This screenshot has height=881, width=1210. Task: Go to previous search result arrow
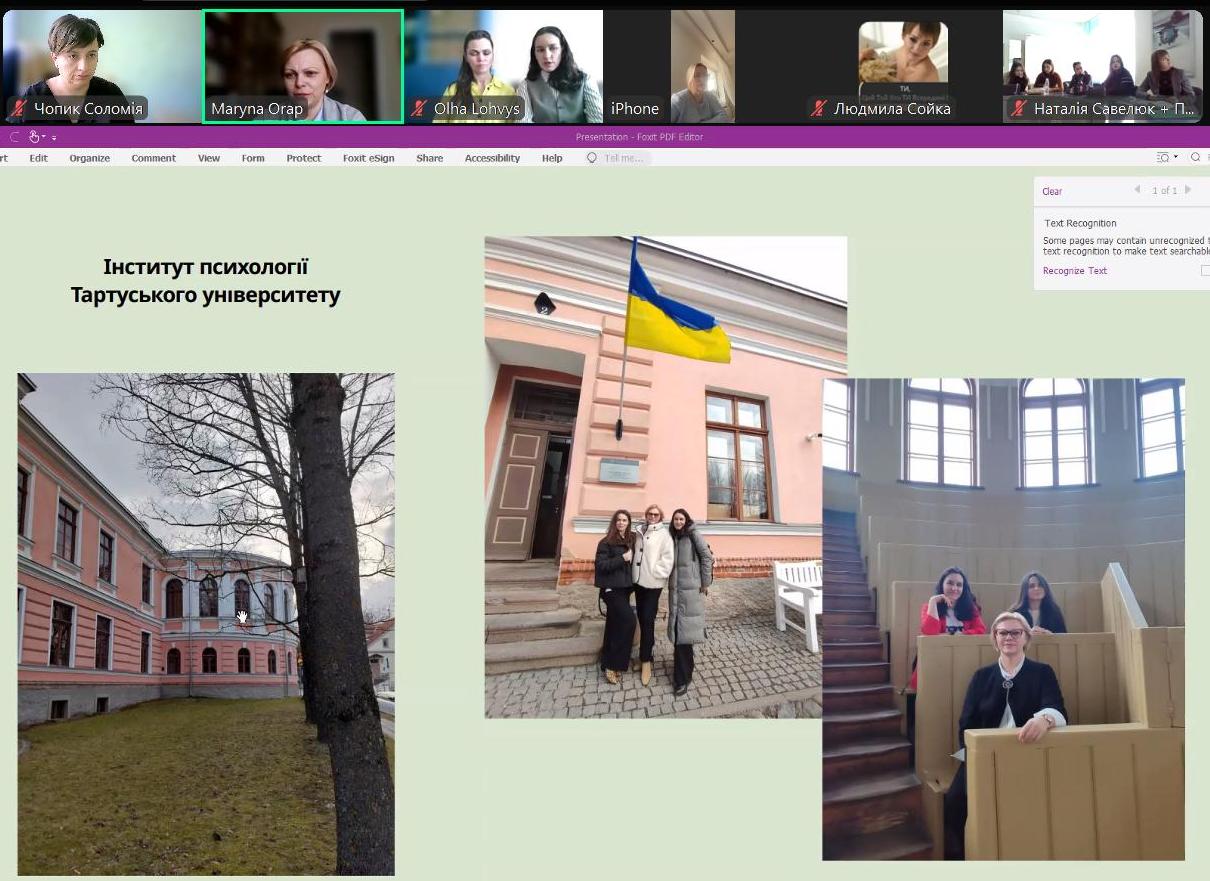coord(1137,190)
